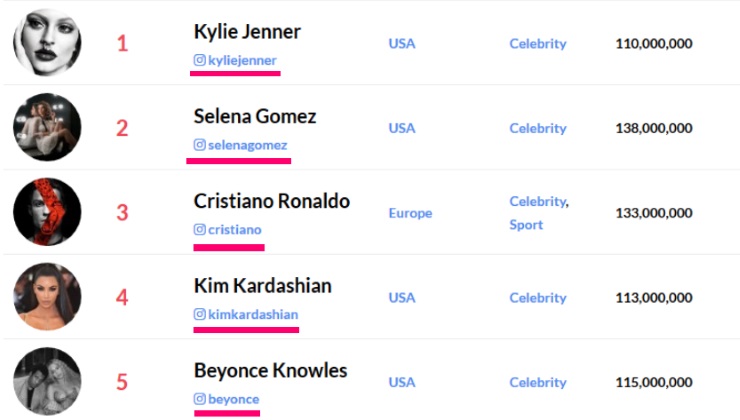Open Selena Gomez's profile photo

(x=47, y=127)
